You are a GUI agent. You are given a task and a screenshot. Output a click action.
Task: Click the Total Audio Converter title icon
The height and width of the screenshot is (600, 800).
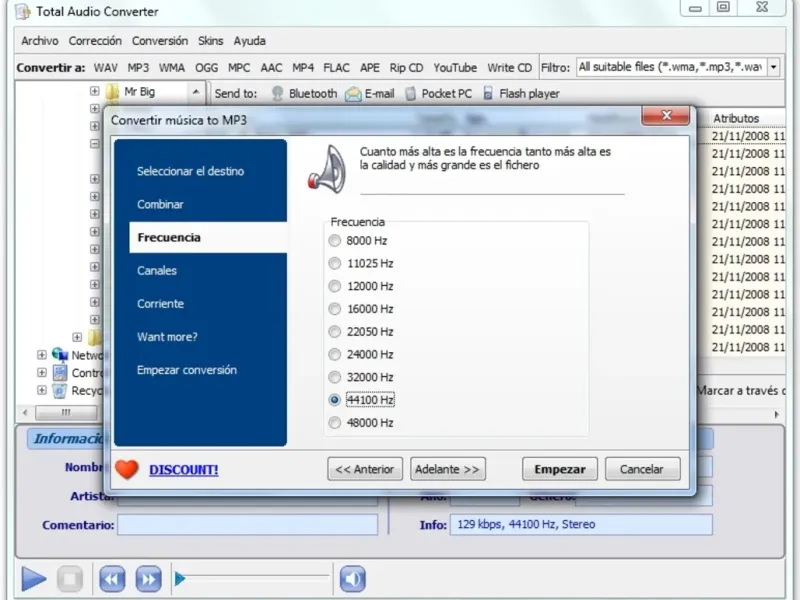(23, 11)
